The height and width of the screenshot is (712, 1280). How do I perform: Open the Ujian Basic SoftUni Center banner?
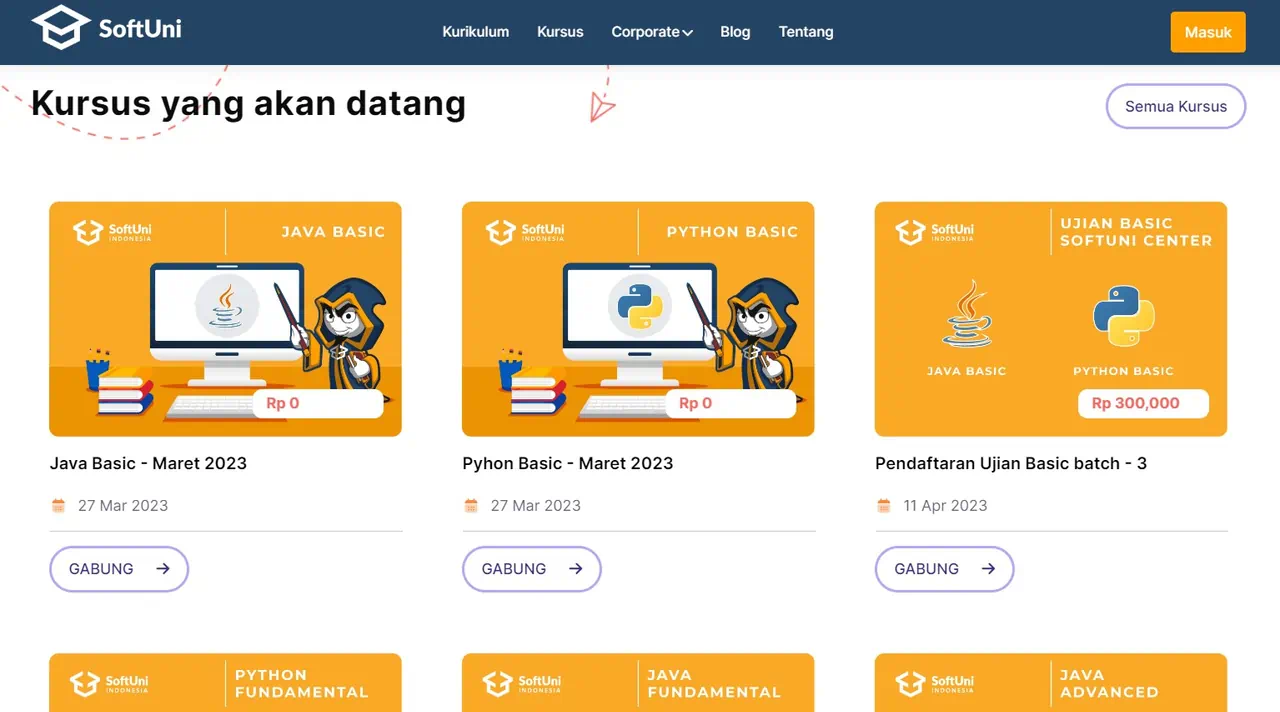(x=1051, y=319)
